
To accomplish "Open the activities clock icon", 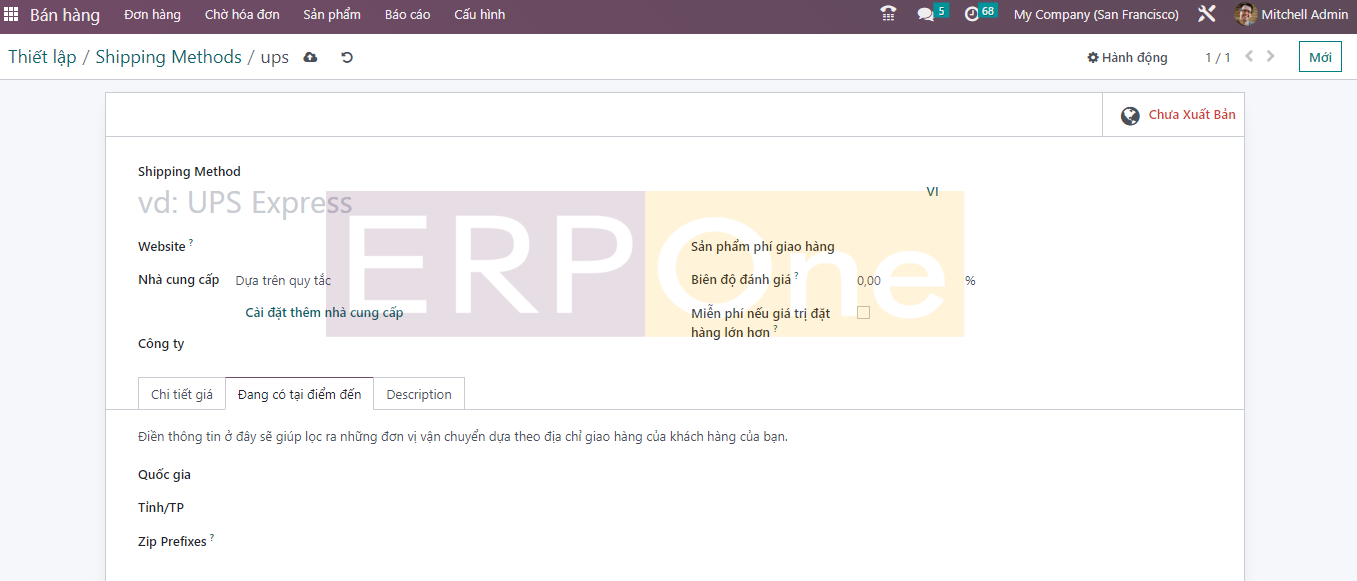I will coord(972,14).
